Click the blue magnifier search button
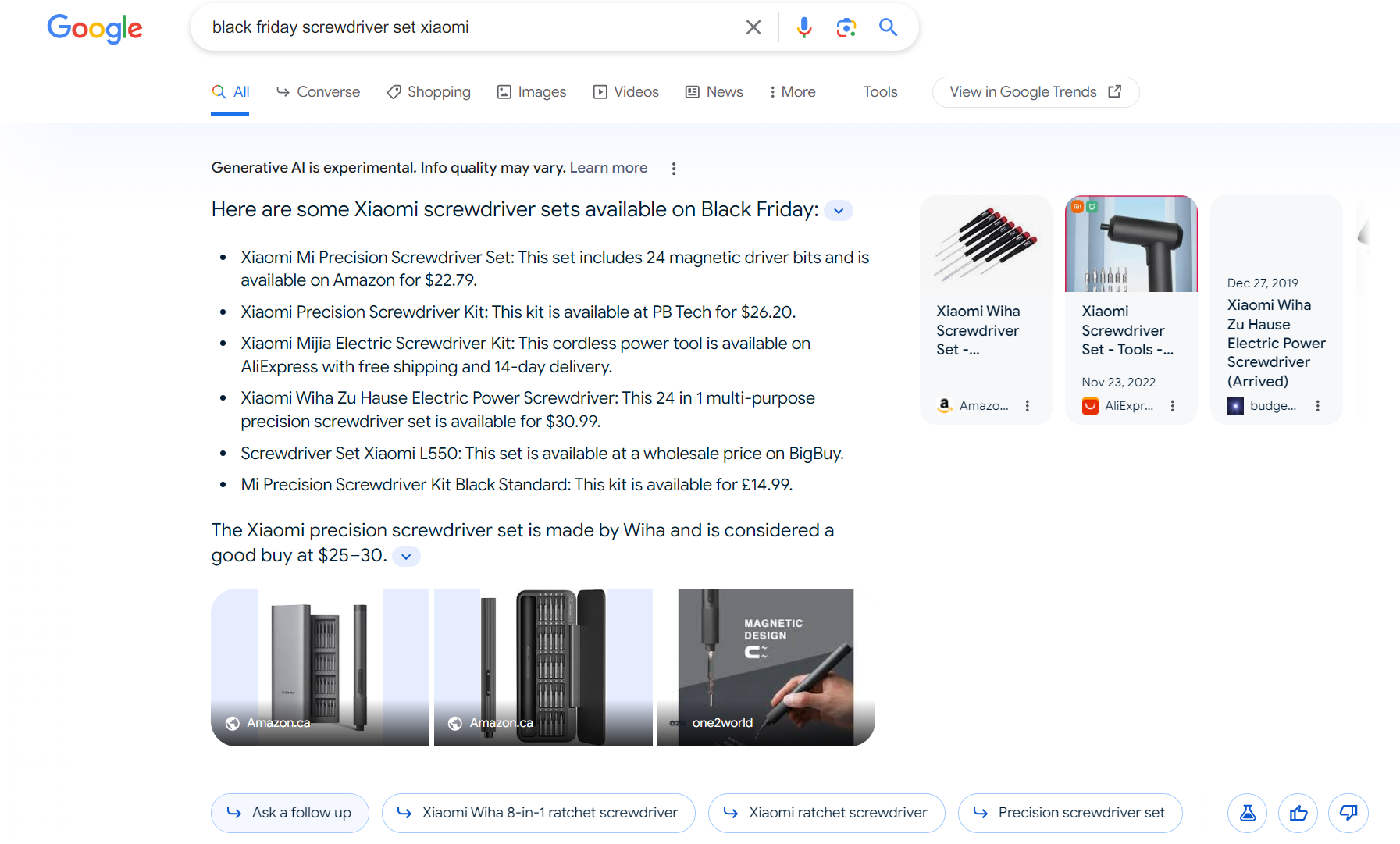1400x844 pixels. tap(888, 27)
